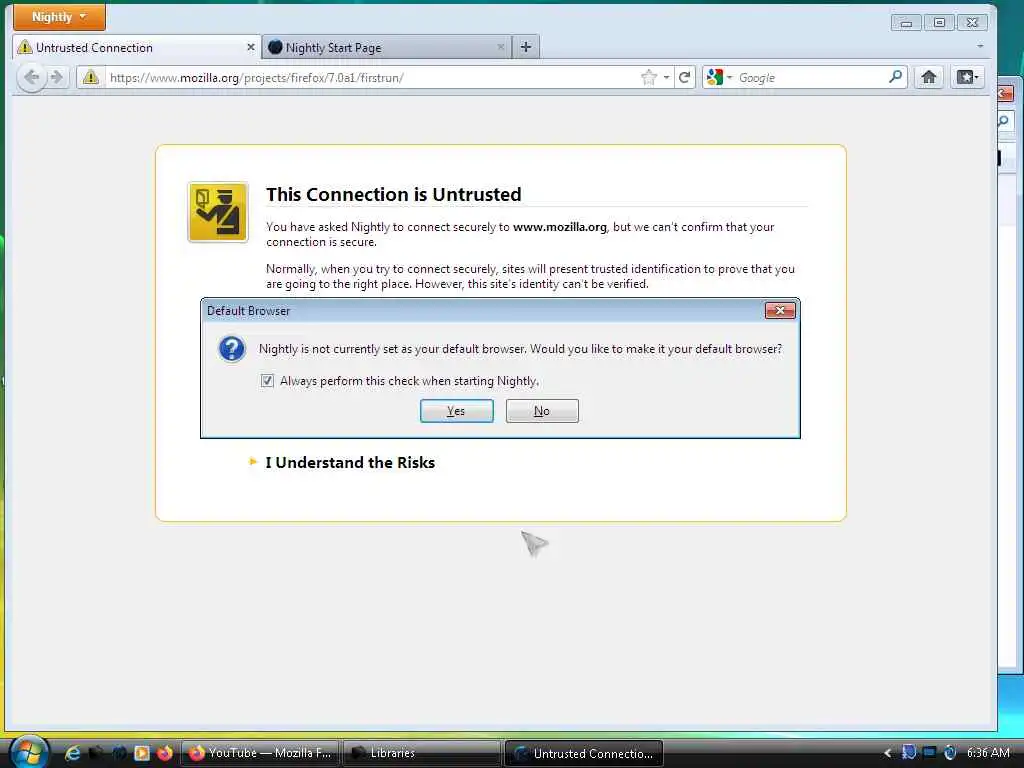
Task: Click Untrusted Connection taskbar button
Action: point(584,753)
